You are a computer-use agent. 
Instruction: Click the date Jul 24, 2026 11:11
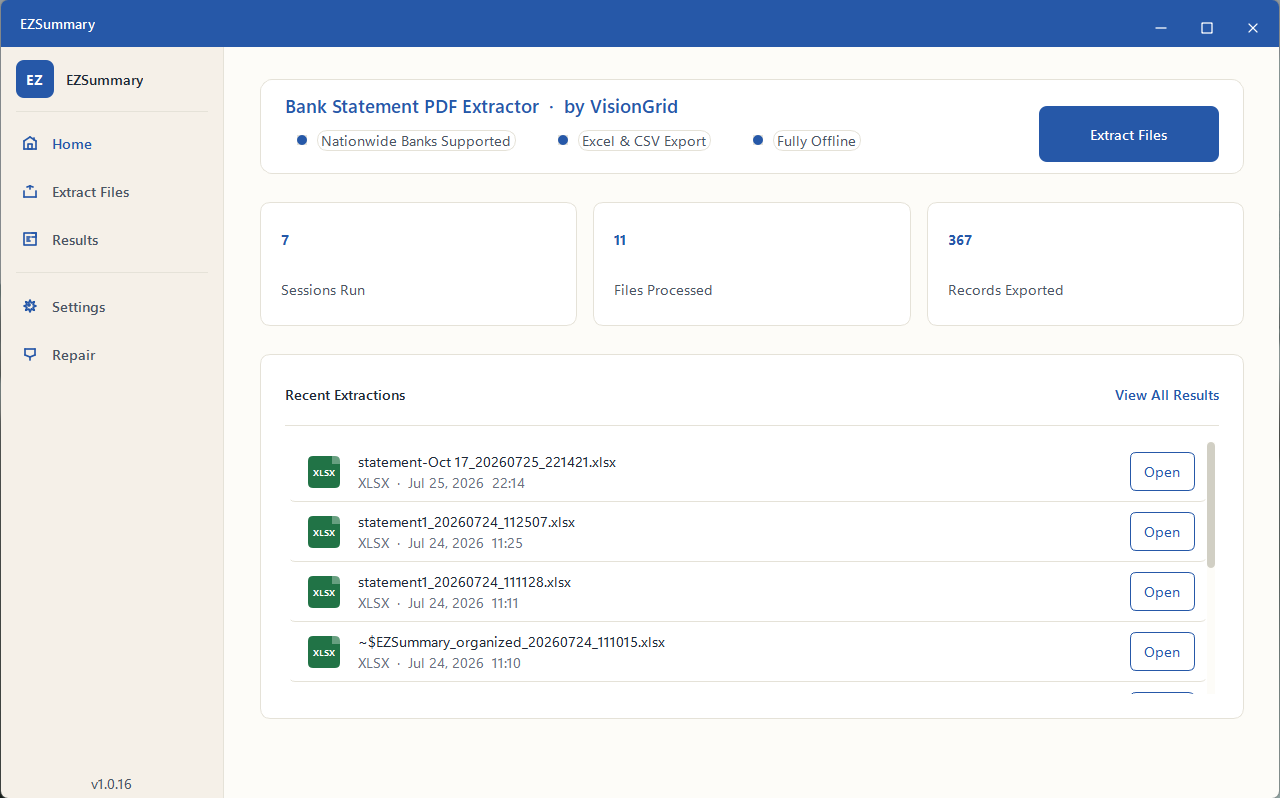(464, 603)
